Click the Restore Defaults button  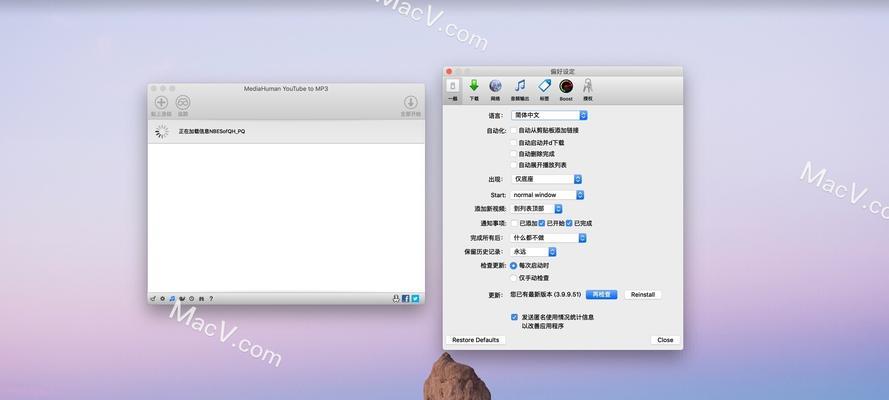point(476,340)
